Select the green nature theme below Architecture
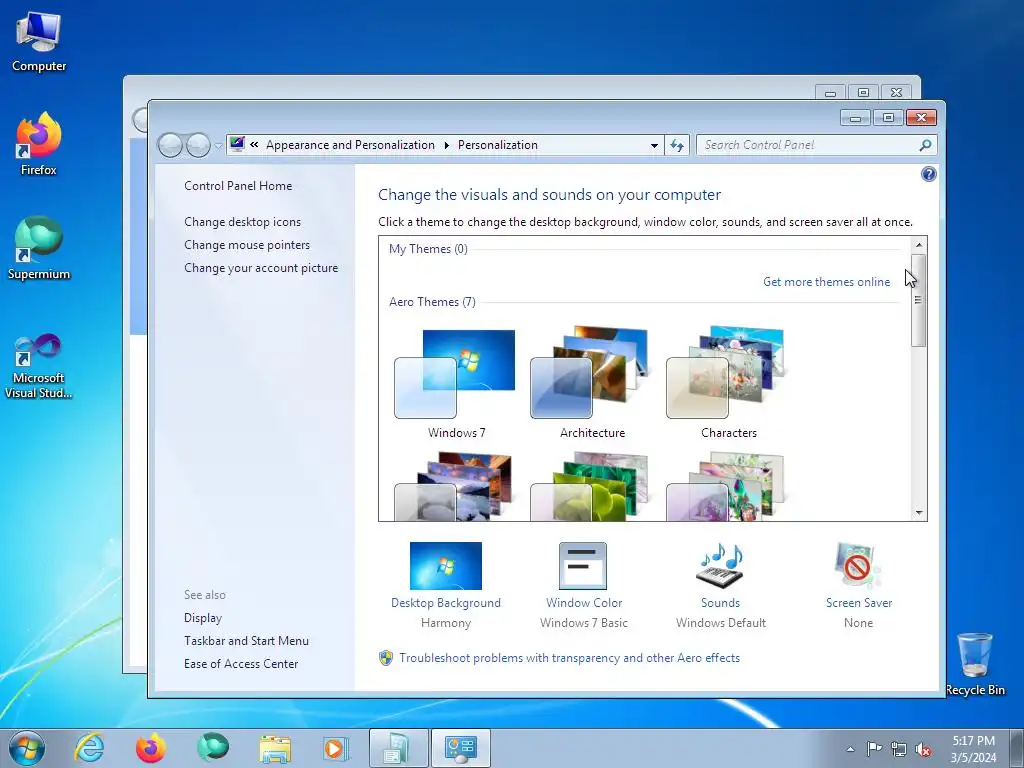Viewport: 1024px width, 768px height. click(x=592, y=487)
